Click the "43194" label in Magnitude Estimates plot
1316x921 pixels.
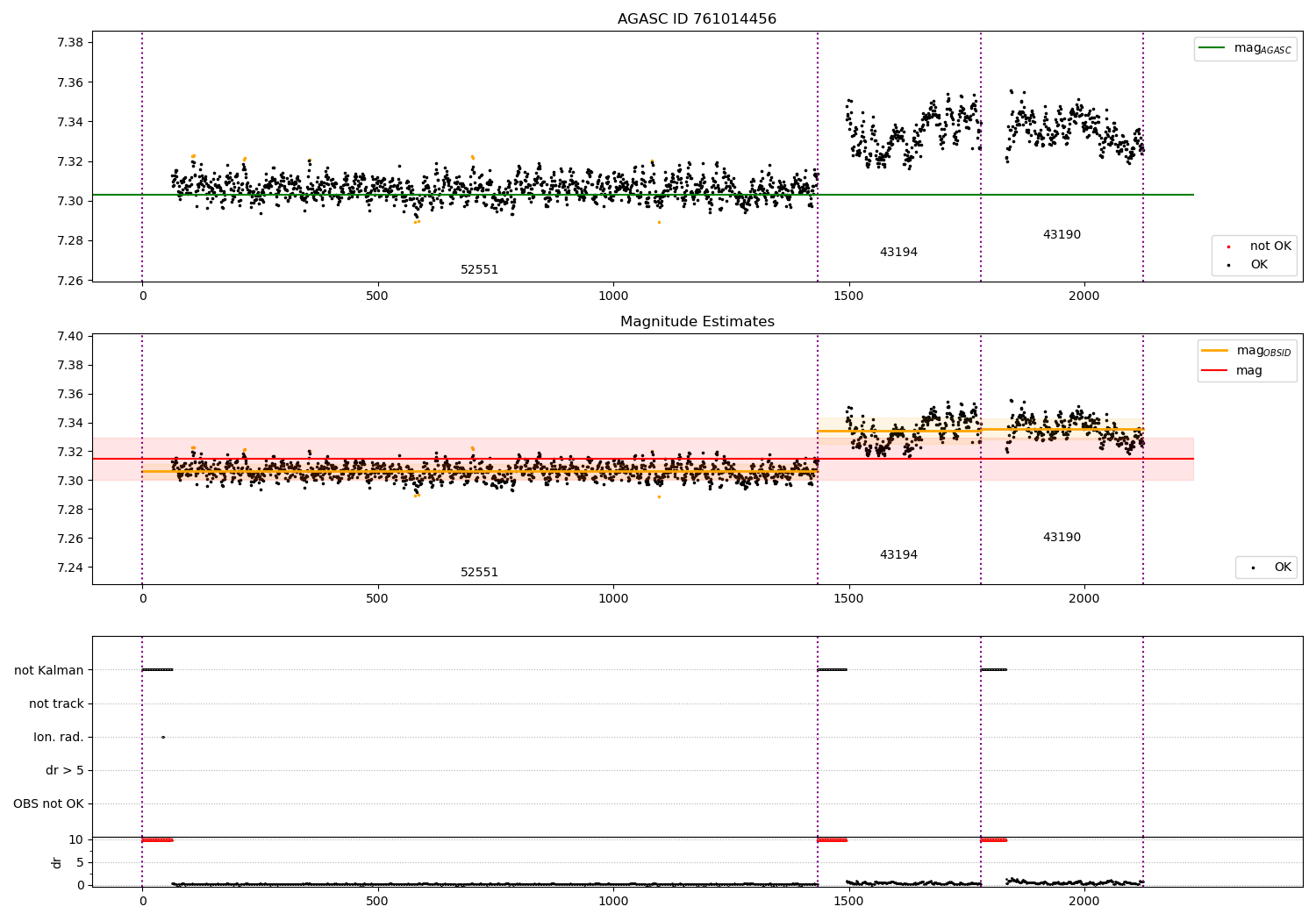pyautogui.click(x=898, y=555)
